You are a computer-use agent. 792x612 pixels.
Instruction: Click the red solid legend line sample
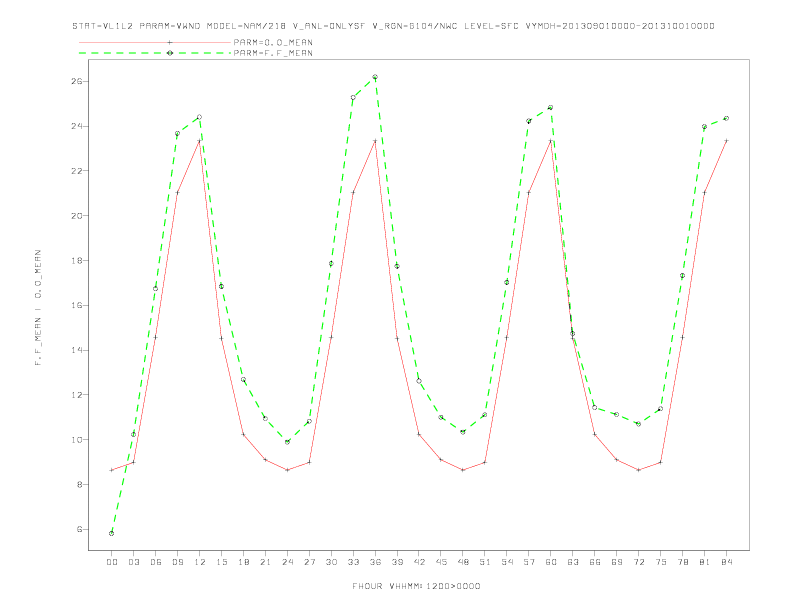155,42
